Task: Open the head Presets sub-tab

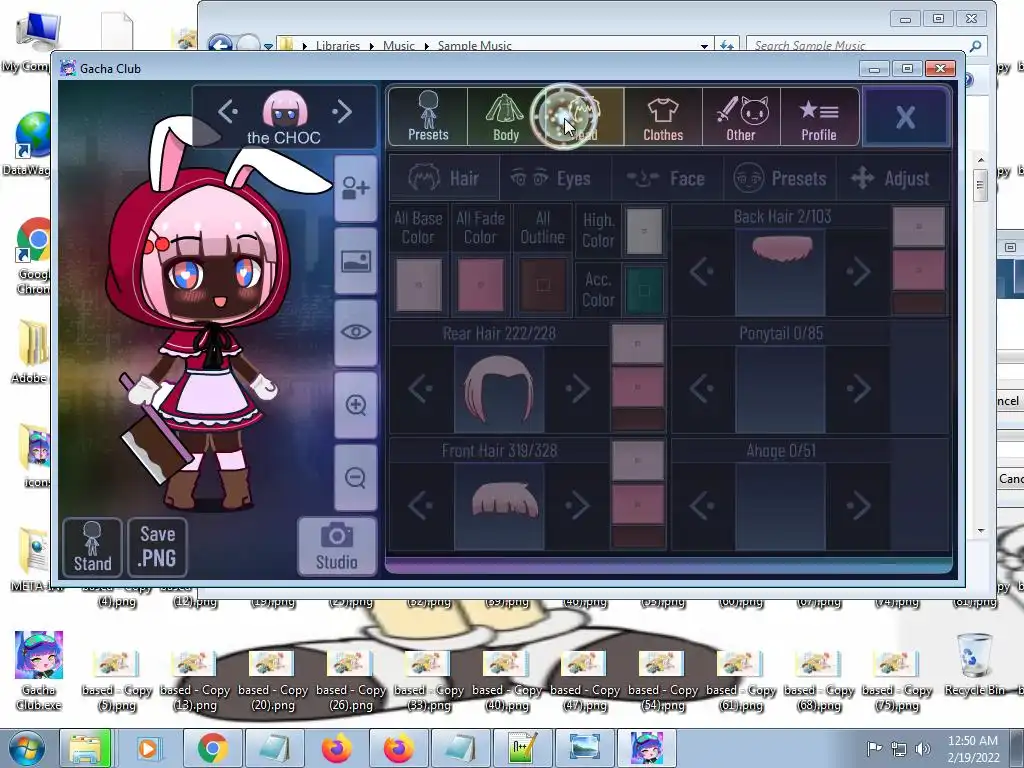Action: (x=780, y=178)
